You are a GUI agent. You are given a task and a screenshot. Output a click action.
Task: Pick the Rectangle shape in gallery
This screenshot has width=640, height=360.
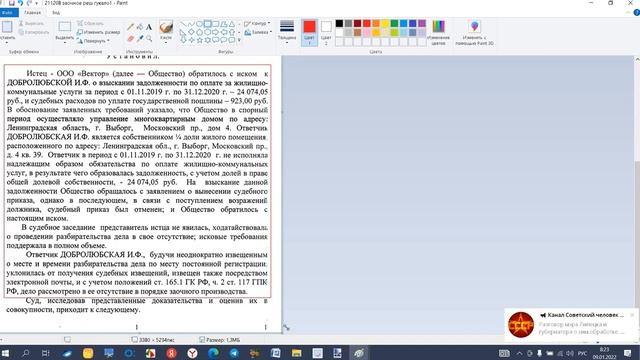(207, 24)
